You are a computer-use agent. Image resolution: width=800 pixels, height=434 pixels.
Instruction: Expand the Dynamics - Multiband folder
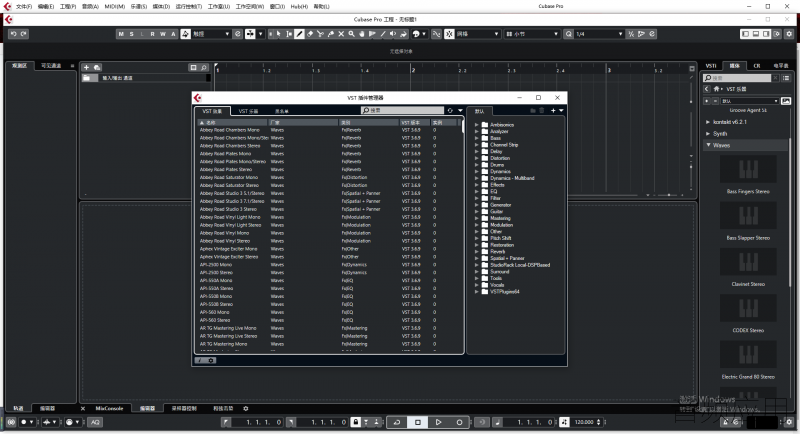pos(477,178)
